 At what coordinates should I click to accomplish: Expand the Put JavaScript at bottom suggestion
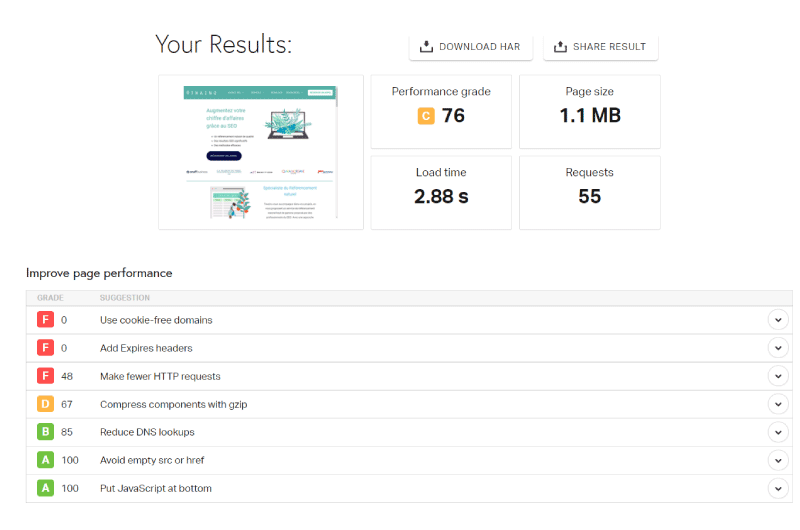click(778, 488)
